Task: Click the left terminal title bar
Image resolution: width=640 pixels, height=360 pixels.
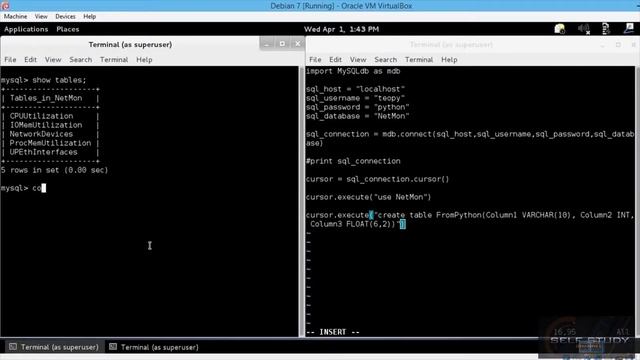Action: 130,44
